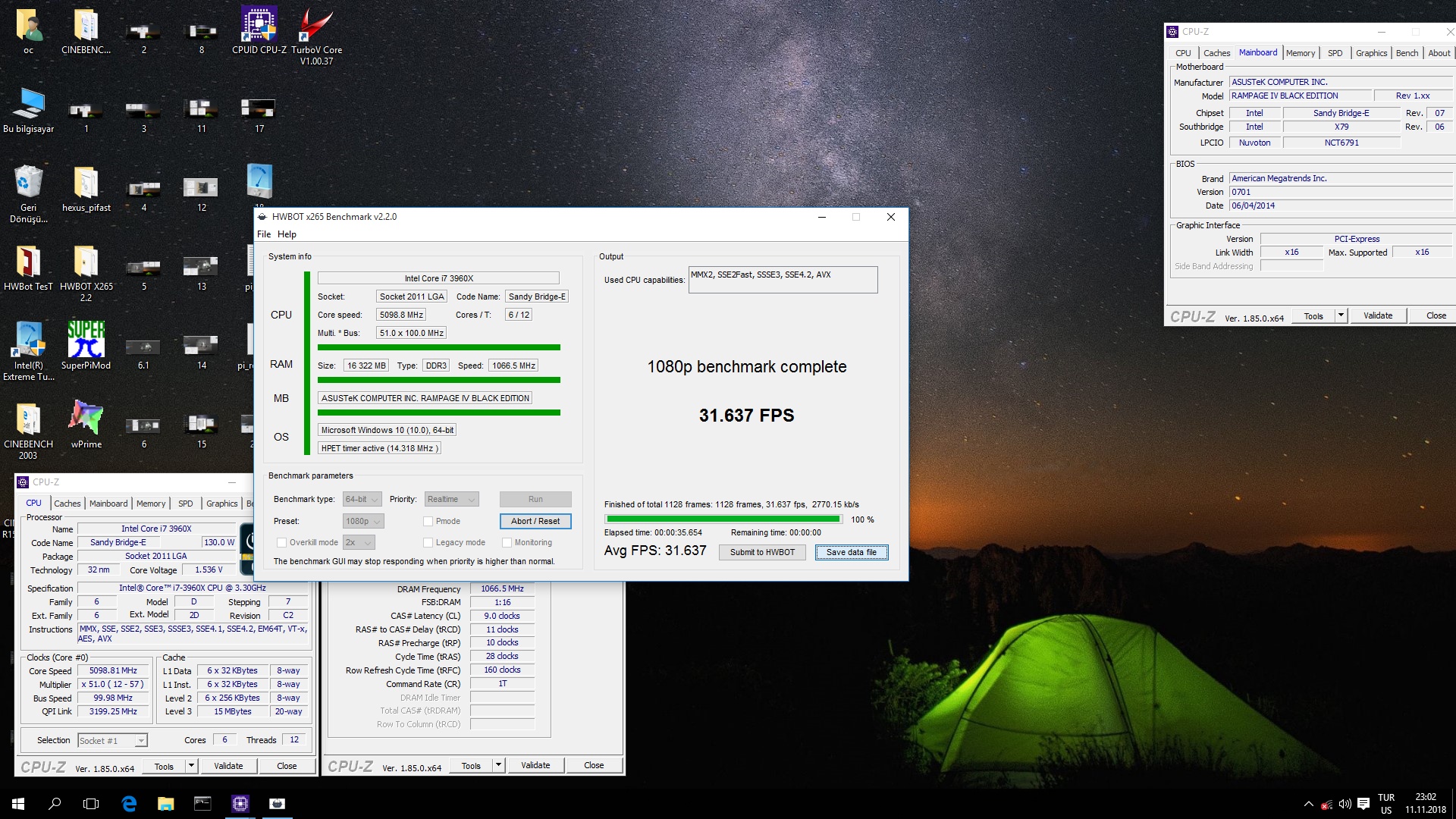Switch to HWBOT benchmark taskbar icon
This screenshot has width=1456, height=819.
pos(278,803)
